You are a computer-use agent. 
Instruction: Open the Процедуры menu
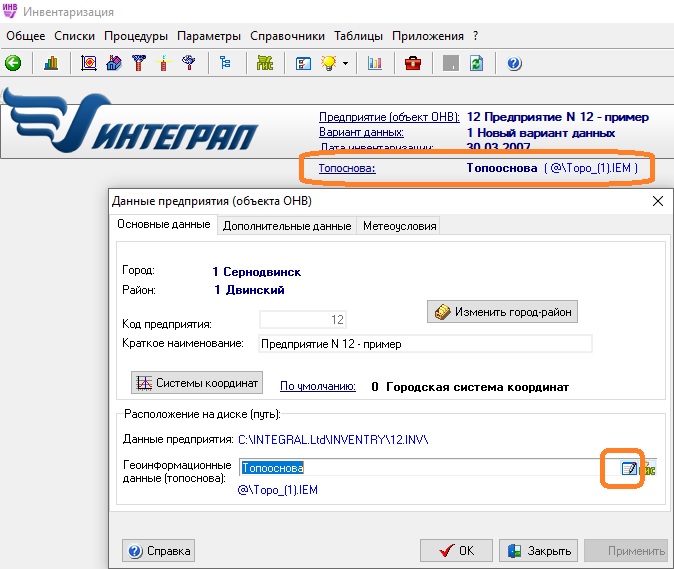136,36
